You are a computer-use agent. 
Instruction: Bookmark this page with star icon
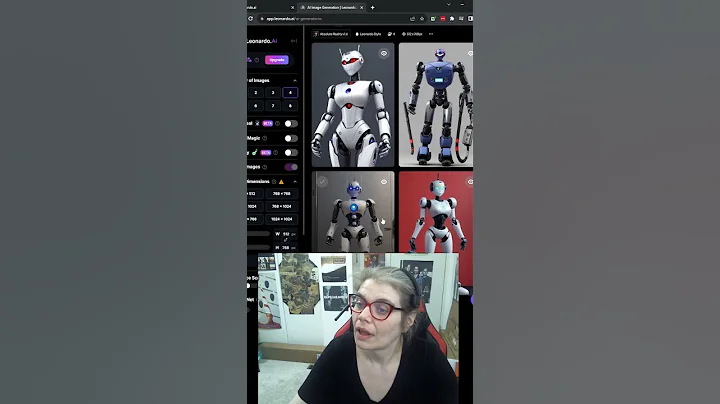coord(422,19)
